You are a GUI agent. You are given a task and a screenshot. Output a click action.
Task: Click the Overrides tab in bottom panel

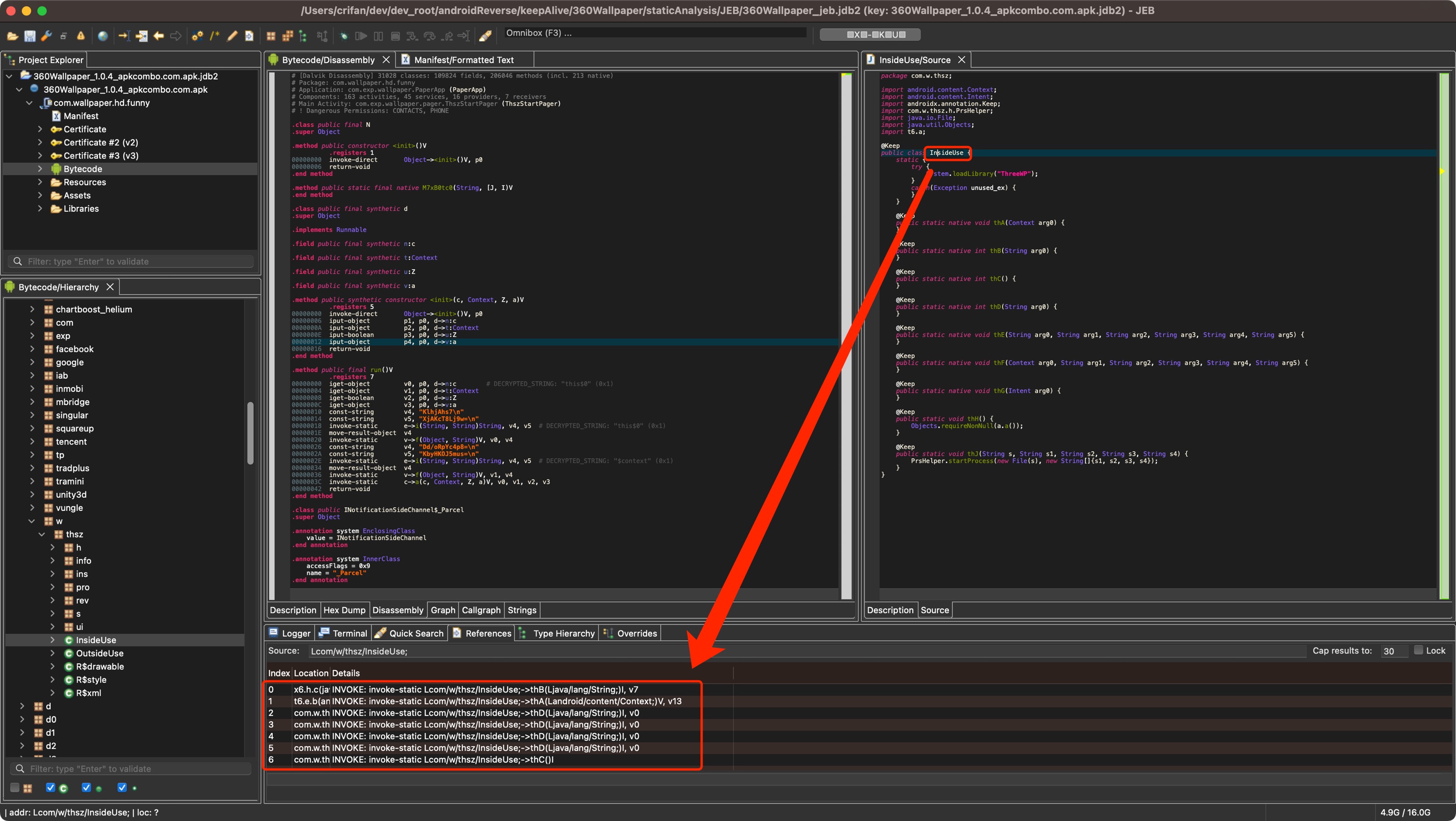tap(636, 632)
